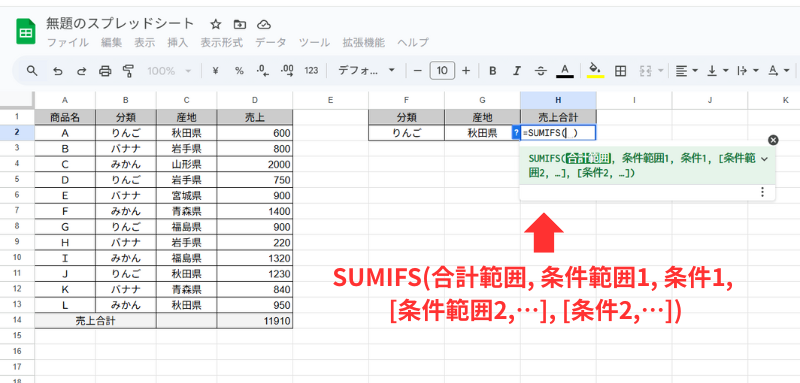Select the 商品名 header cell

(x=65, y=117)
